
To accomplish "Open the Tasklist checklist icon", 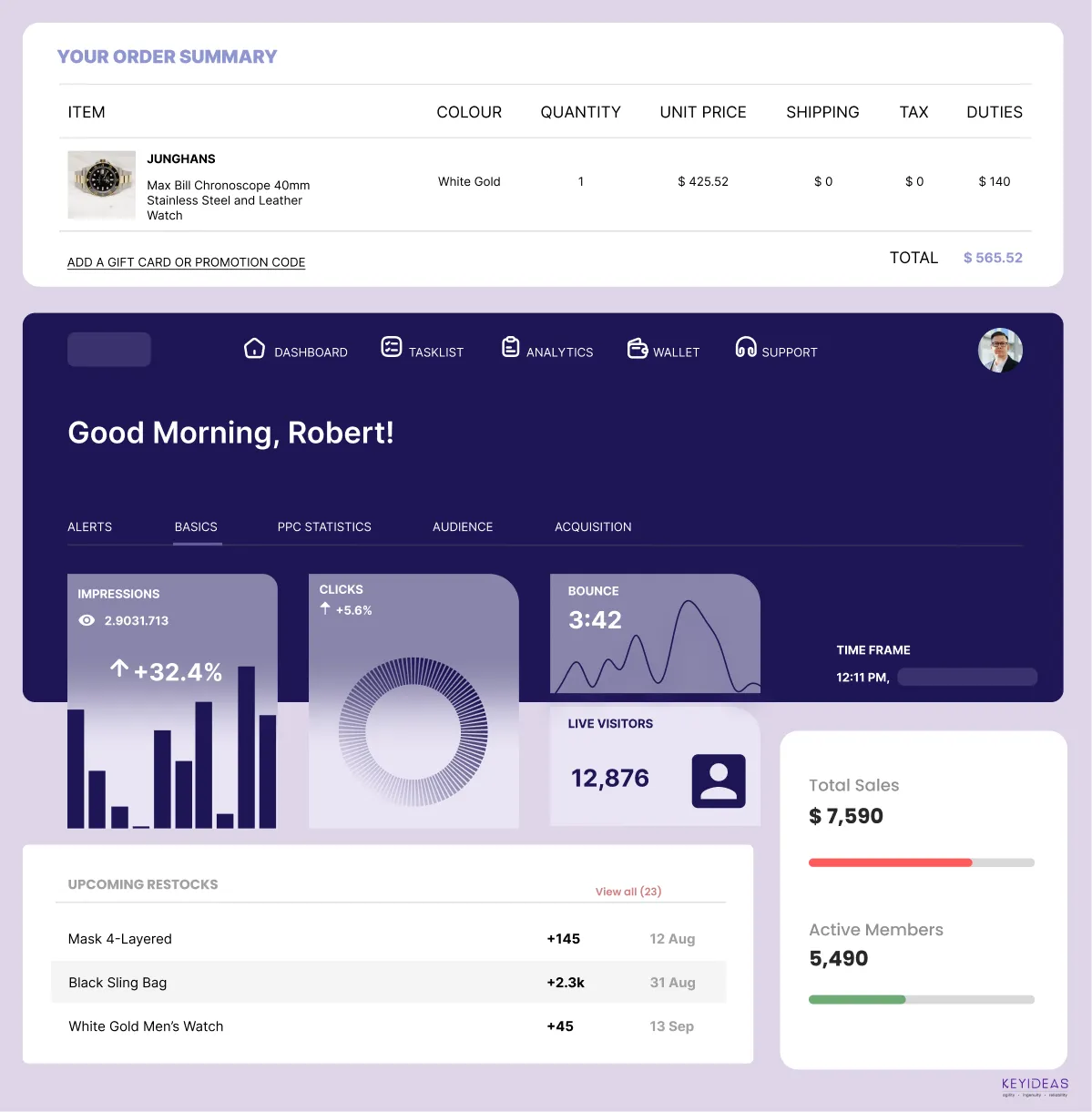I will [391, 347].
